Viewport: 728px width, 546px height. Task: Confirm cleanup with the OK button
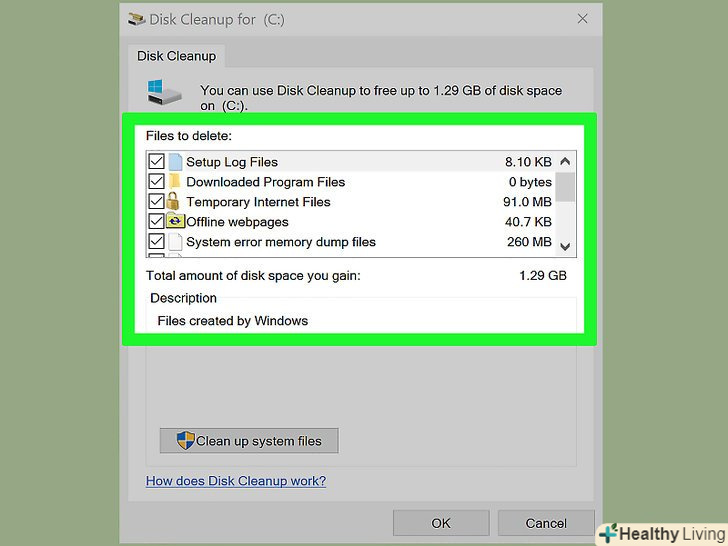(441, 523)
